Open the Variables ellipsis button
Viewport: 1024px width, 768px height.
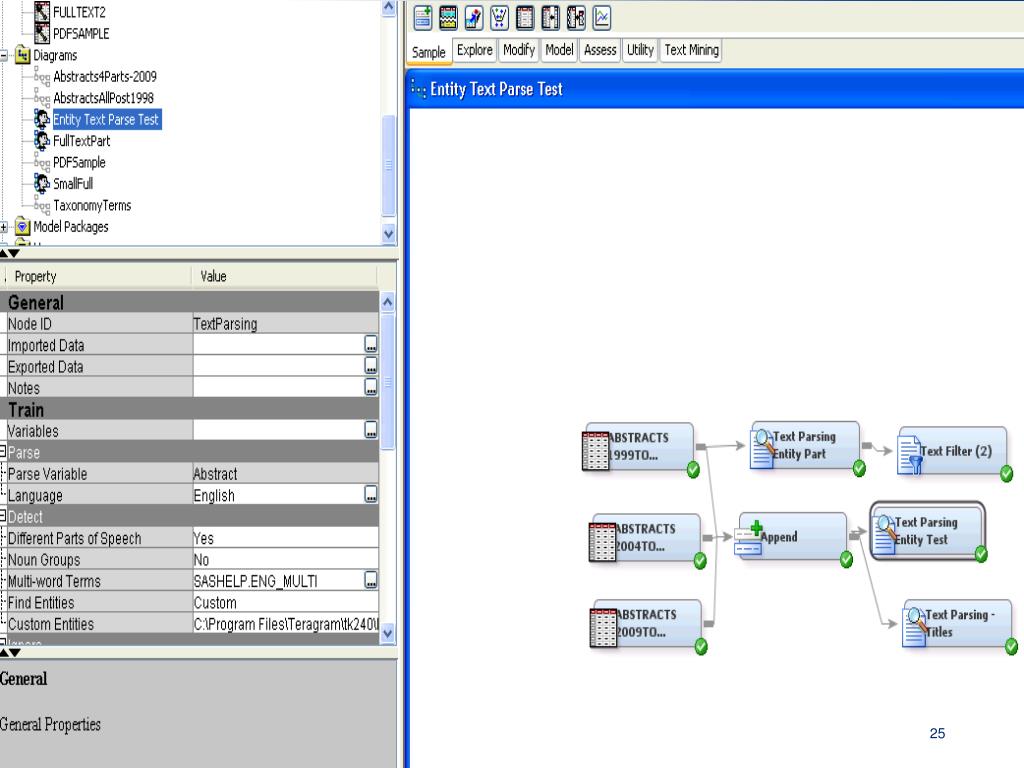click(x=370, y=430)
